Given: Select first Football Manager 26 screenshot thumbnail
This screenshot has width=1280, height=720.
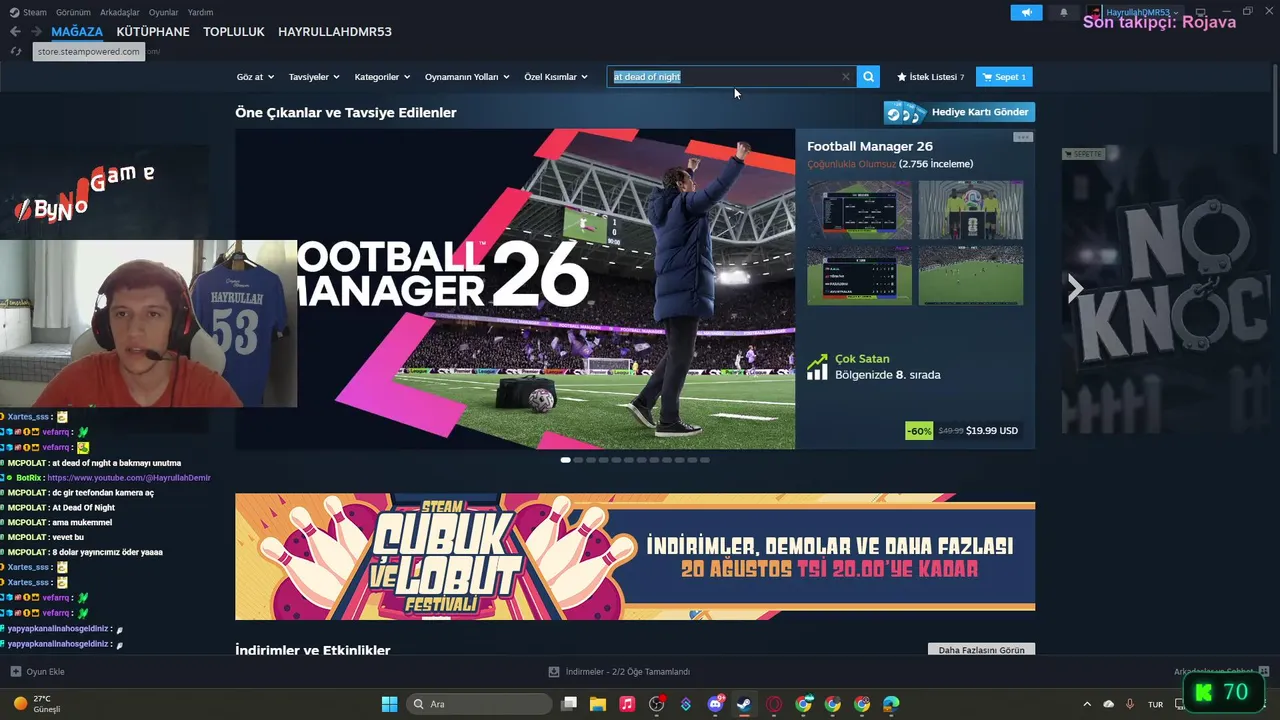Looking at the screenshot, I should click(x=859, y=210).
